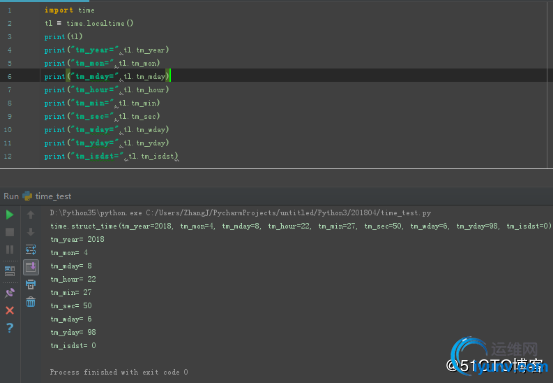The height and width of the screenshot is (383, 554).
Task: Click the Stop process square icon
Action: click(x=10, y=232)
